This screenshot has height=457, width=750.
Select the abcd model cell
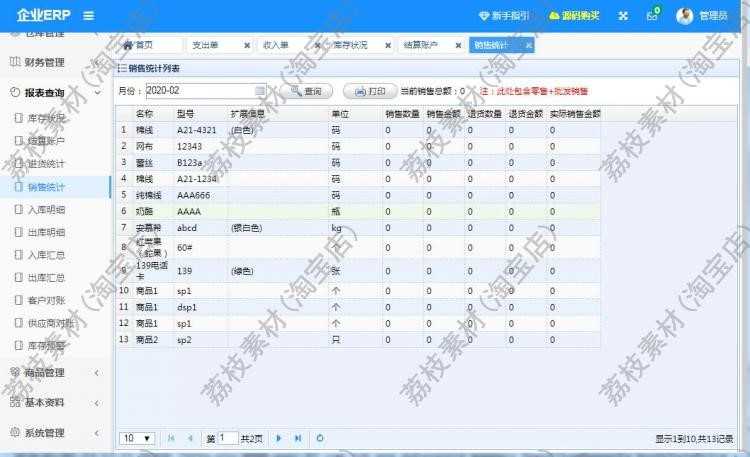(187, 228)
